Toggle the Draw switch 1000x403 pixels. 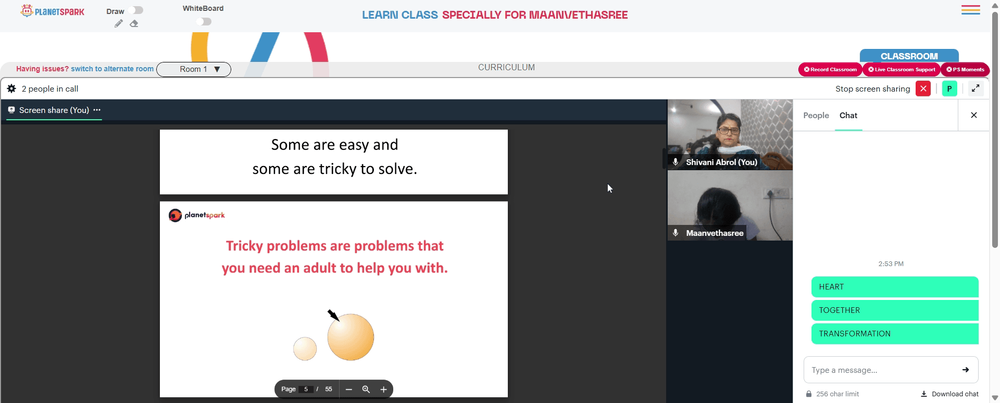(135, 10)
